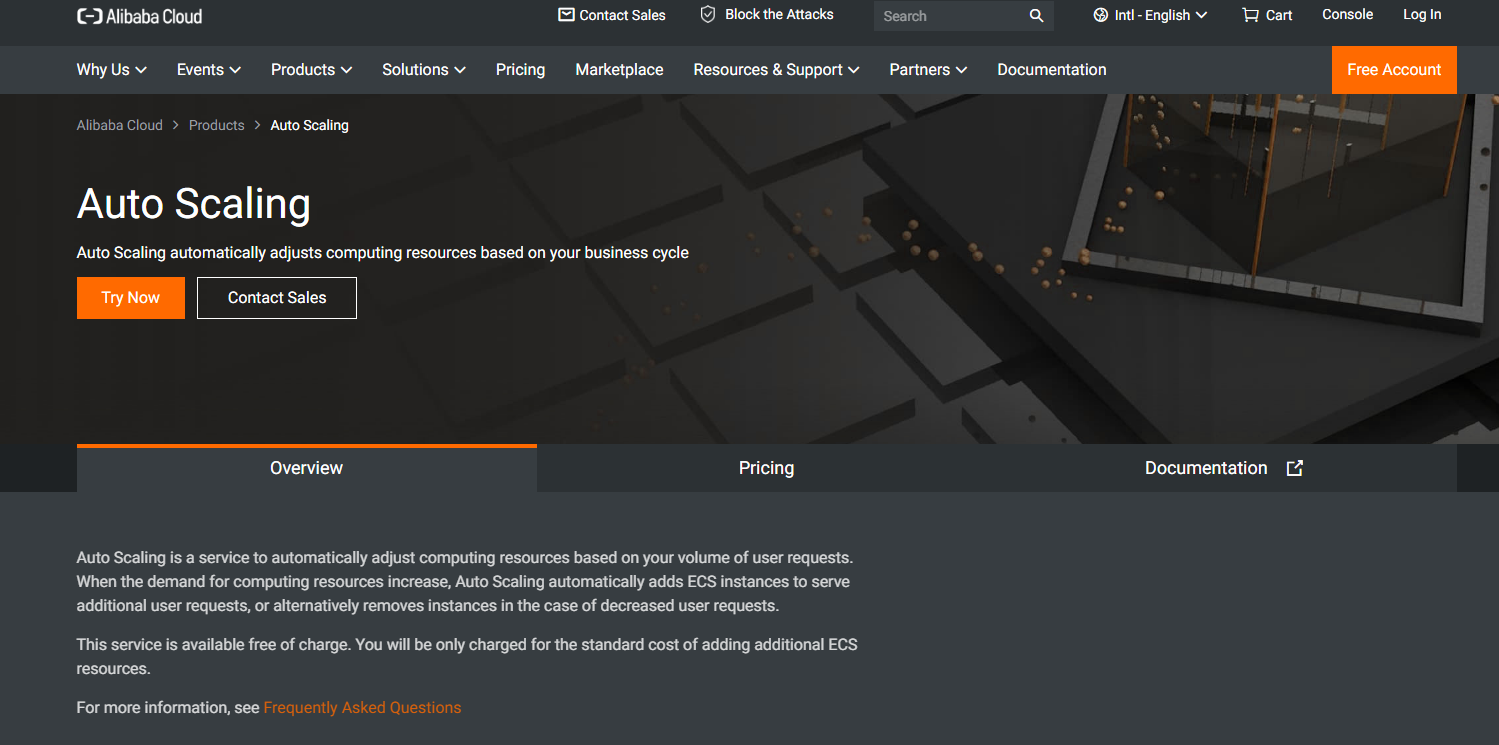Click the Search input field

tap(950, 16)
